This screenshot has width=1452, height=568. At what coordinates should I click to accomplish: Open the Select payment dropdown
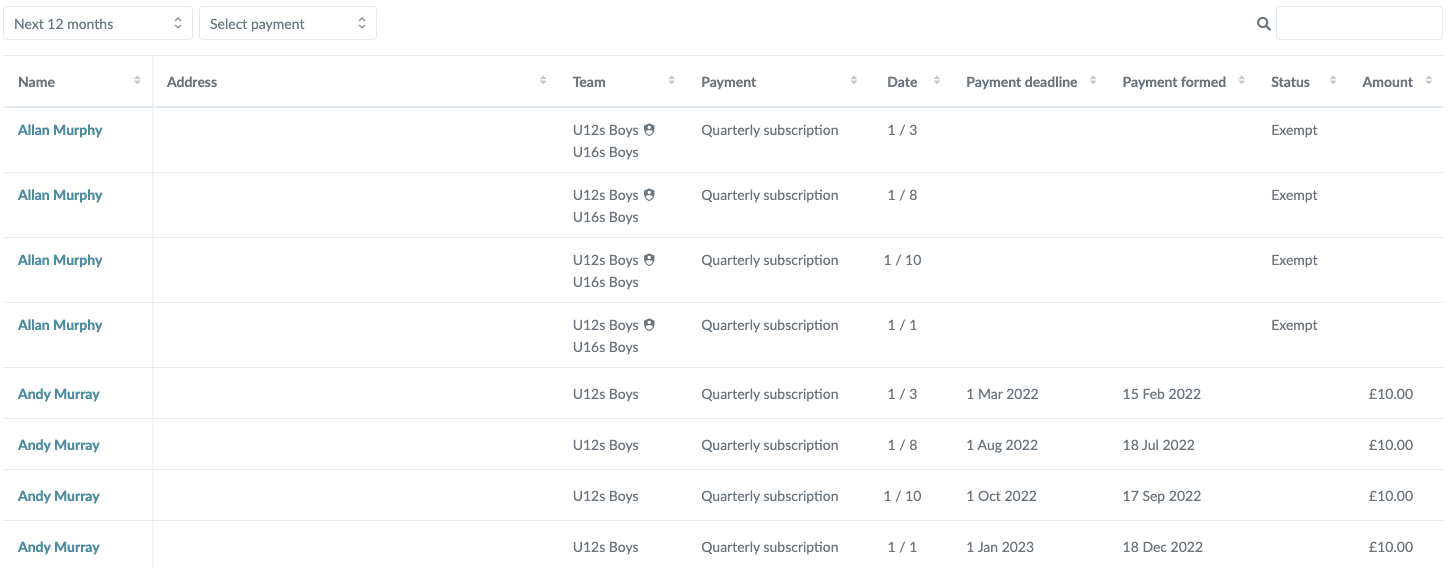287,24
